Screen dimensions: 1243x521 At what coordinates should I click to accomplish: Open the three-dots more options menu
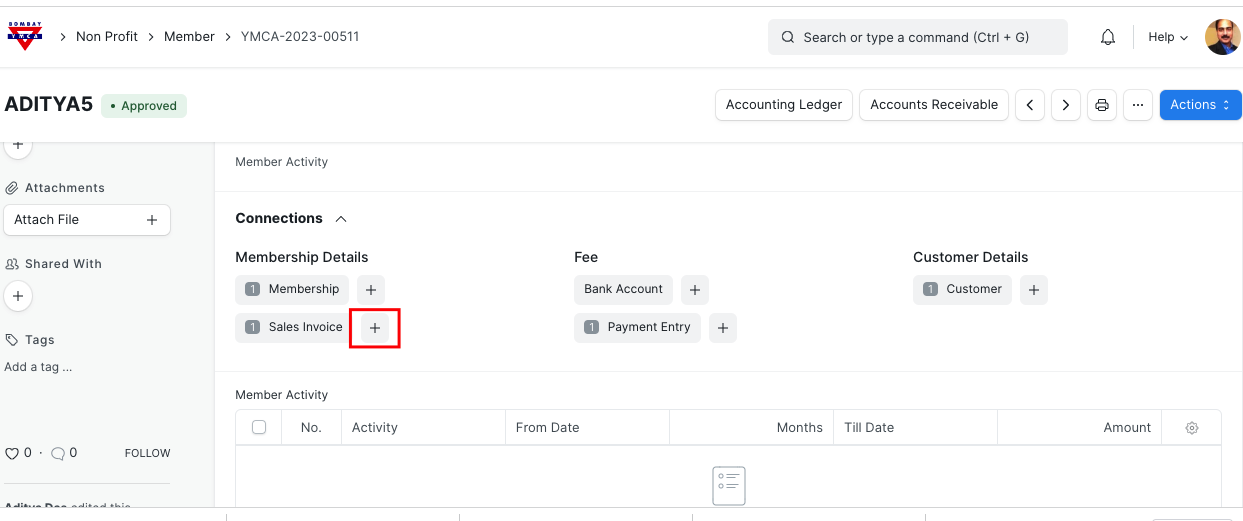(1137, 105)
